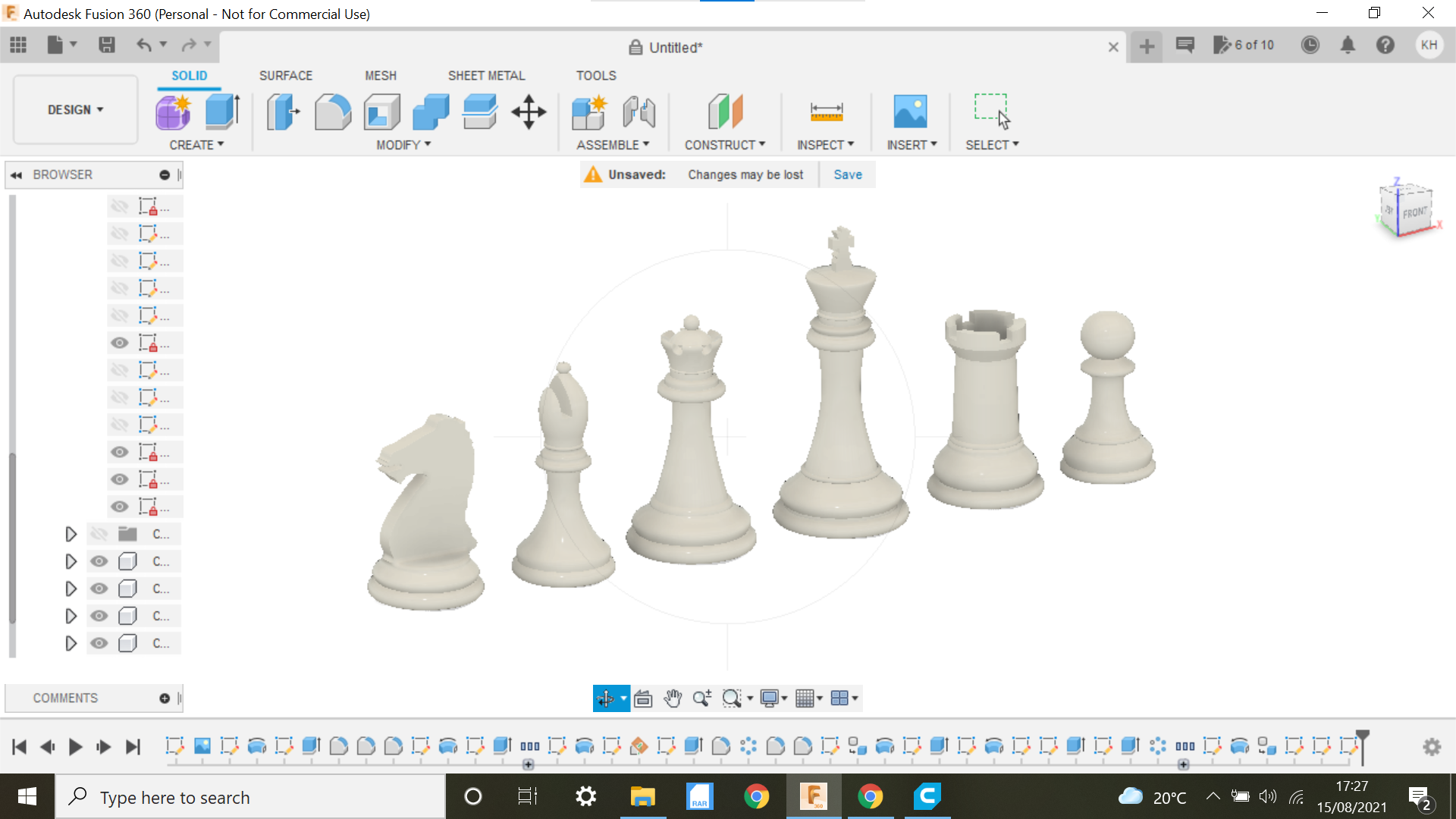Save the unsaved design changes
The height and width of the screenshot is (819, 1456).
(x=847, y=174)
